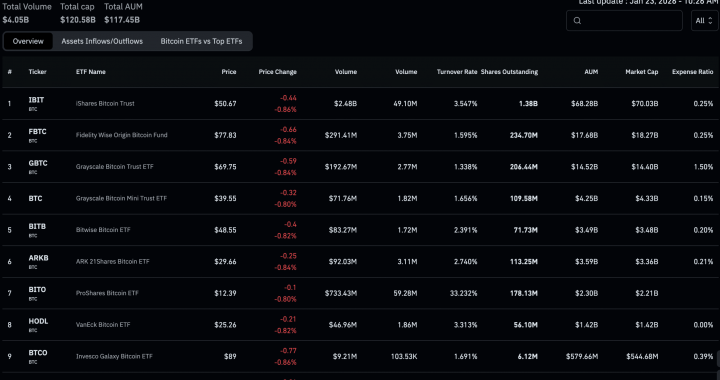Click BTCO AUM $579.66M
The image size is (720, 380).
[x=582, y=356]
